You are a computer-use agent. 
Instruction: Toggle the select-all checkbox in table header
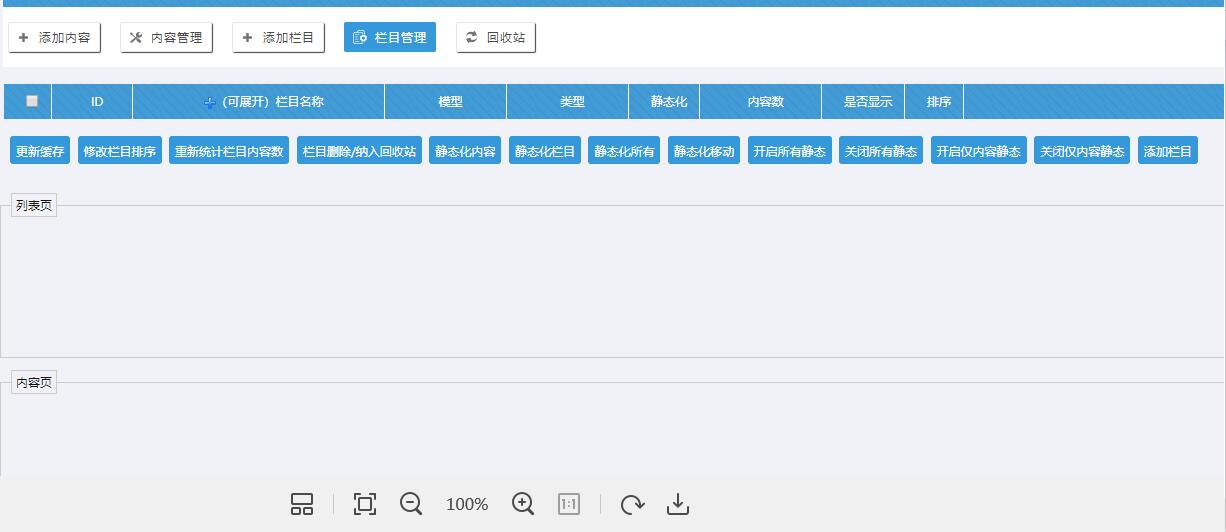point(32,101)
